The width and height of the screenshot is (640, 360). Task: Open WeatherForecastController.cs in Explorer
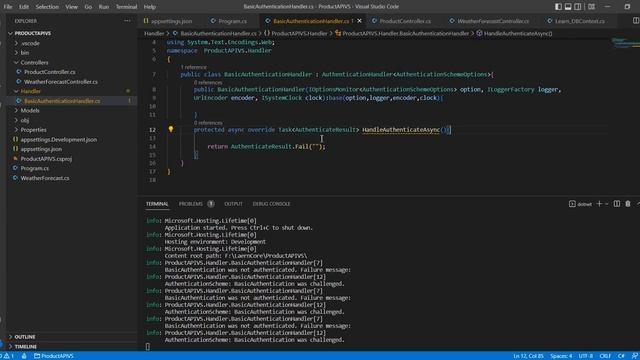[x=60, y=82]
